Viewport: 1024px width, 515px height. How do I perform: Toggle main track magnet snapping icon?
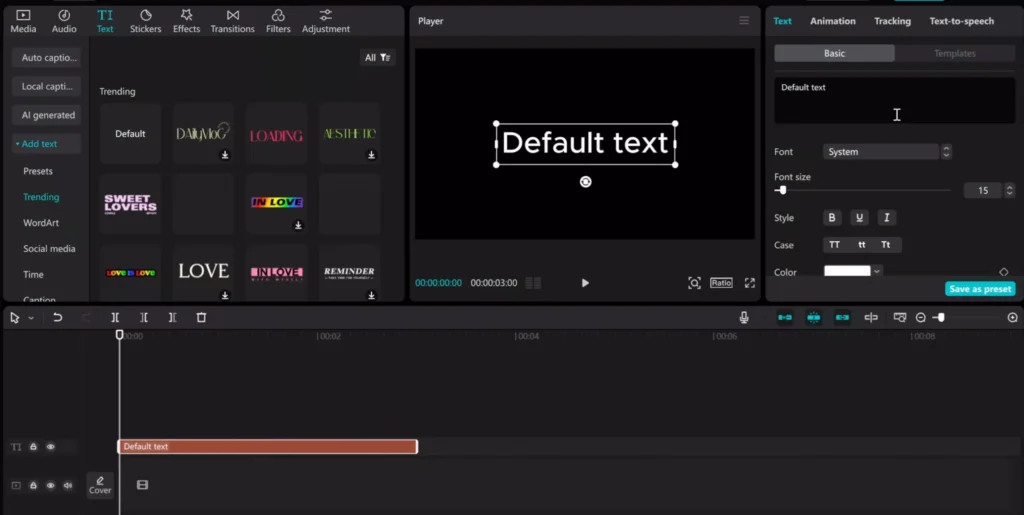pos(784,317)
